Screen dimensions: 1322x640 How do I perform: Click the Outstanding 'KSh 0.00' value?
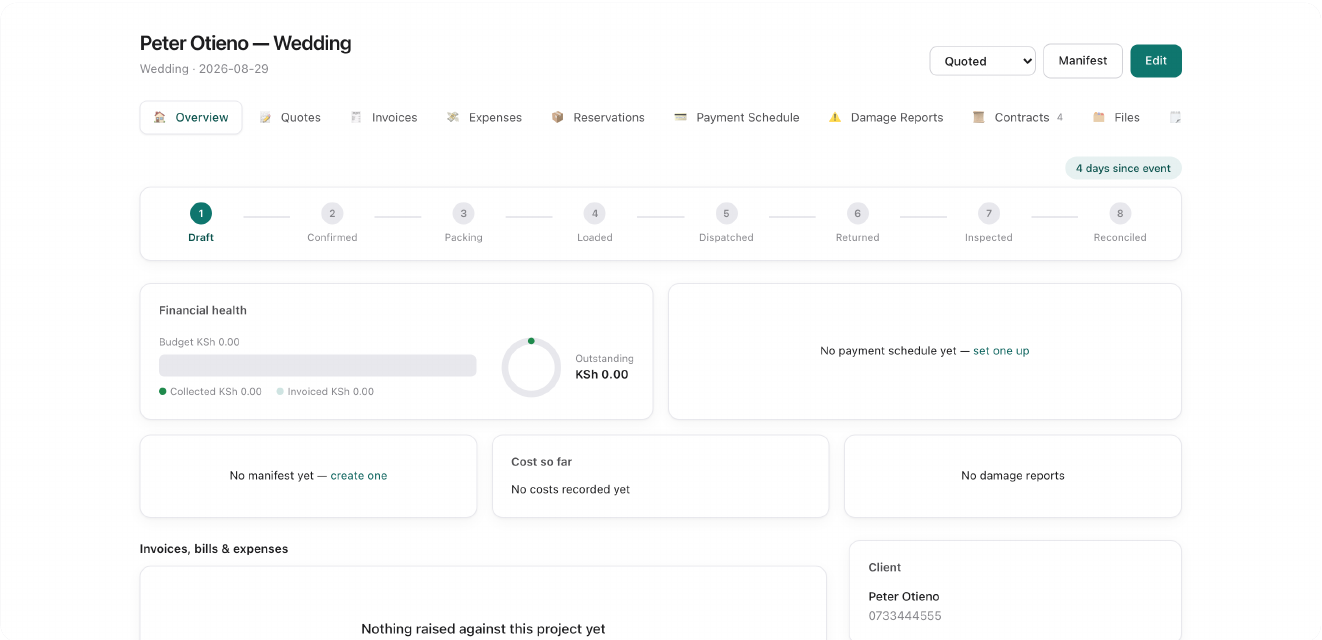(602, 375)
